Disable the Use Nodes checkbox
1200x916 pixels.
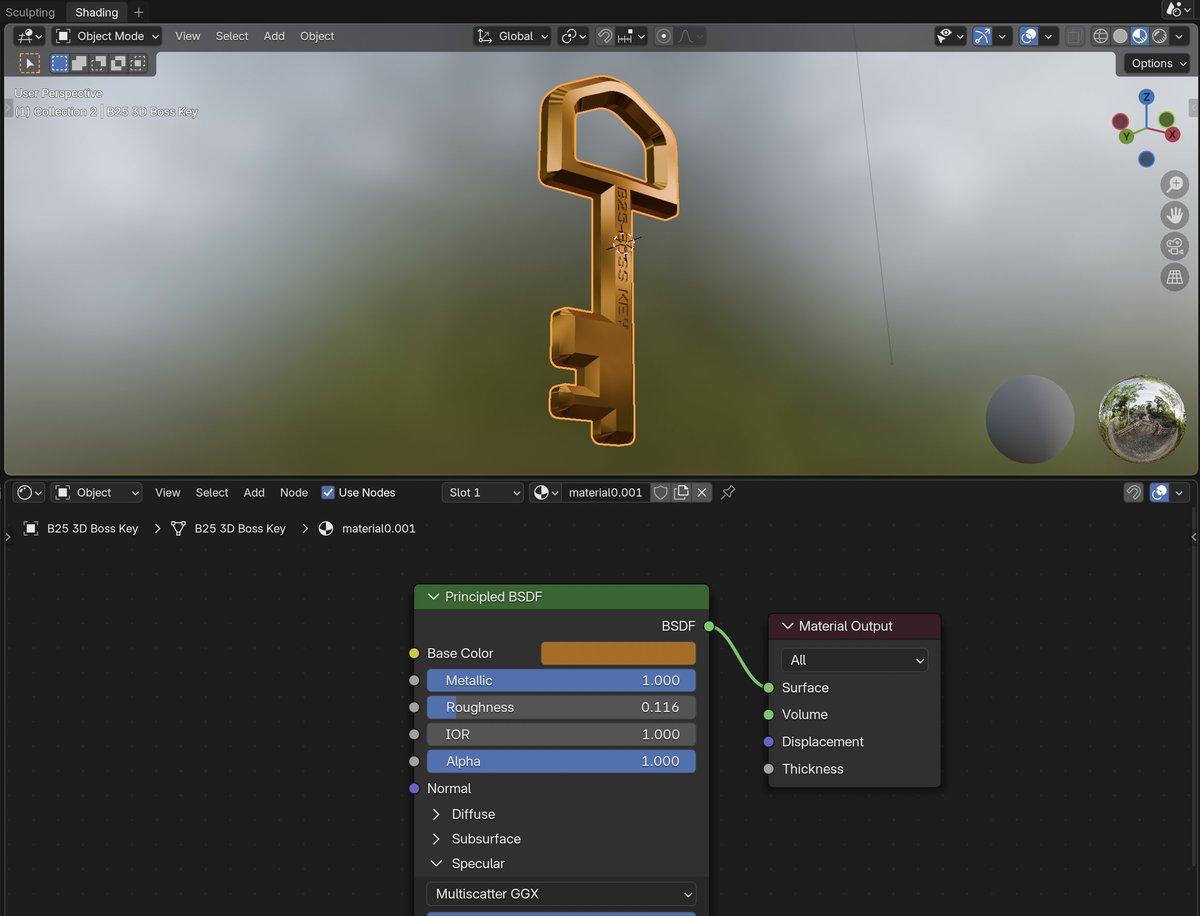(x=328, y=492)
